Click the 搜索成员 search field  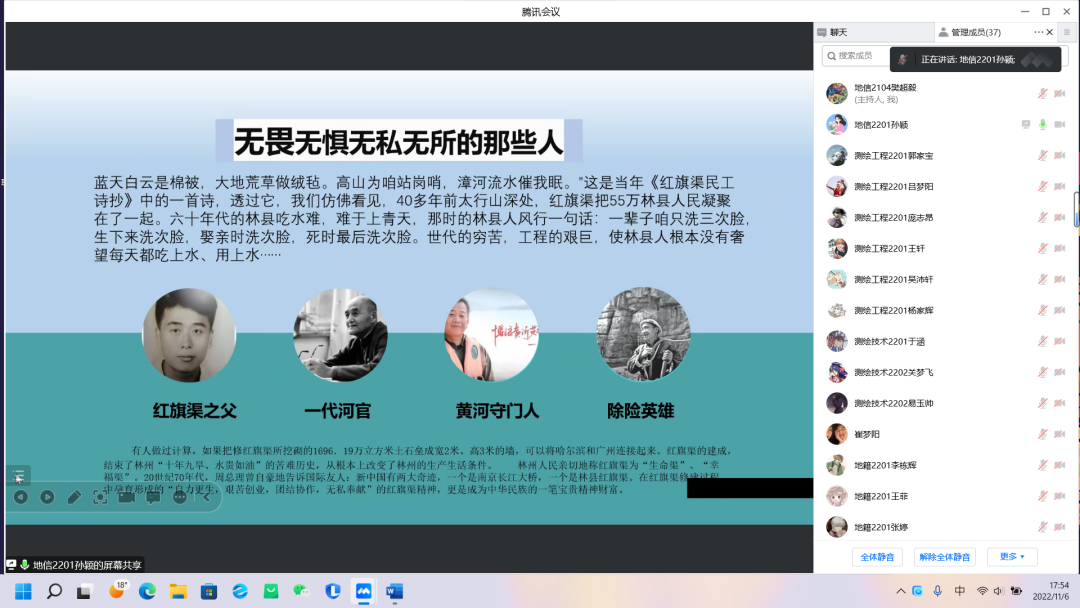point(855,56)
